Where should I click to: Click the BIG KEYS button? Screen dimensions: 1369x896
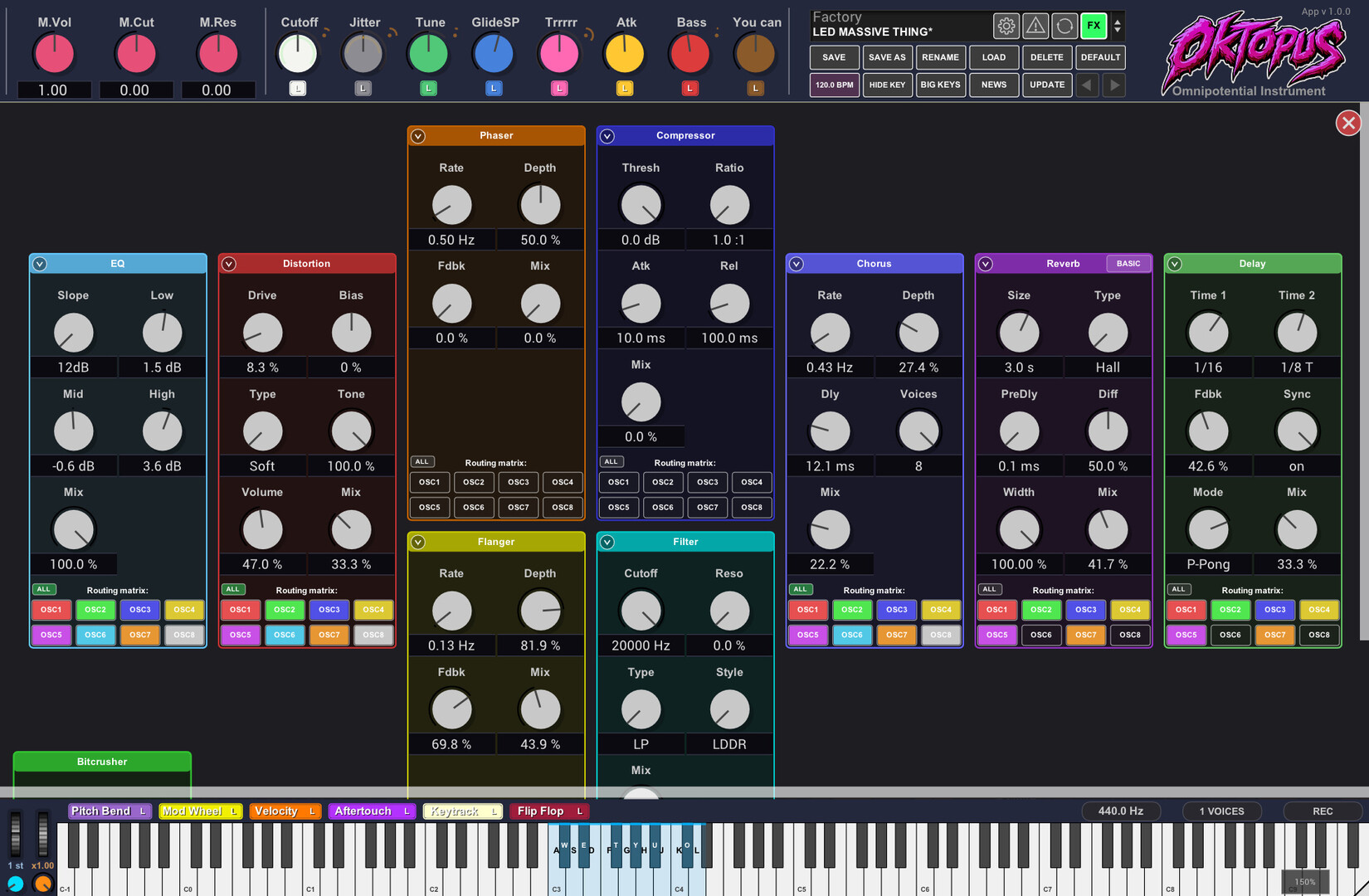point(940,85)
